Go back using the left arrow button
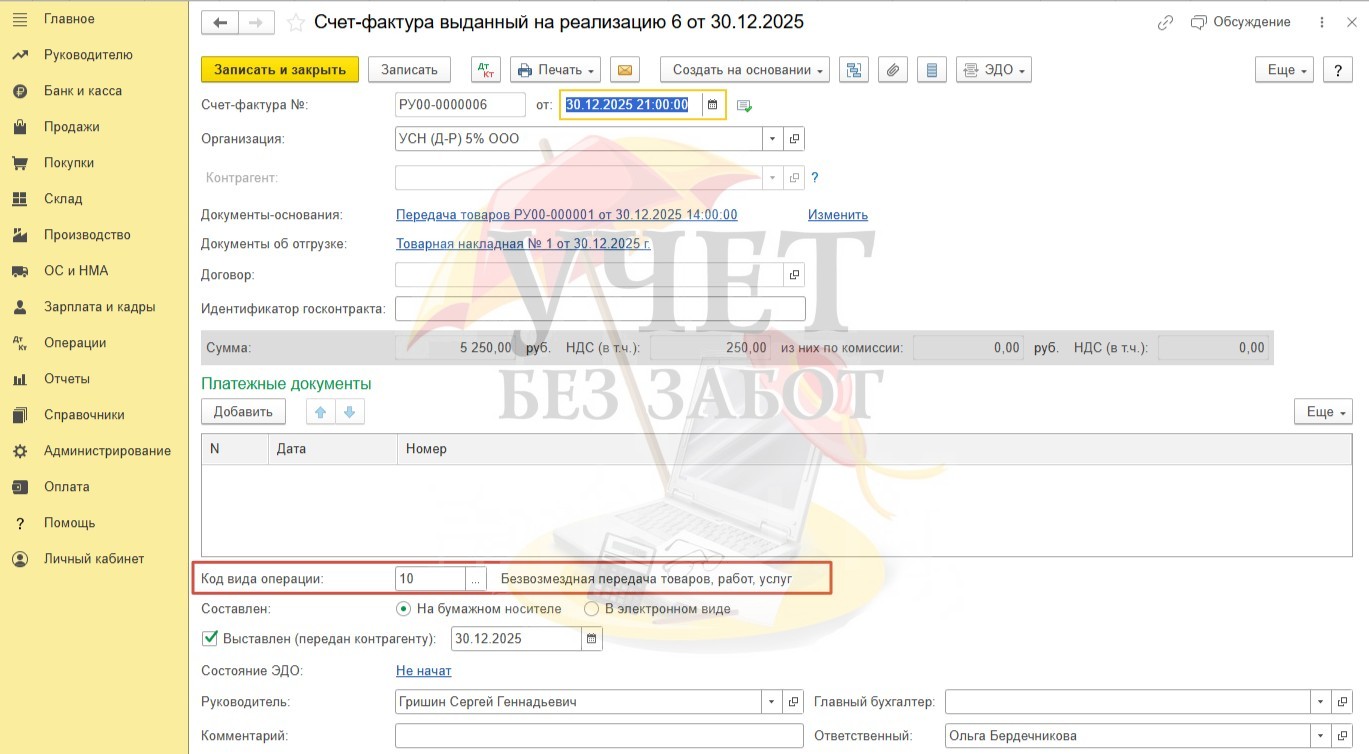The height and width of the screenshot is (754, 1369). 220,22
